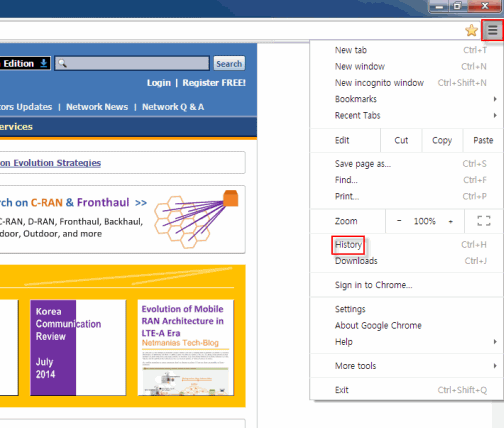
Task: Click the Chrome hamburger menu icon
Action: point(492,30)
